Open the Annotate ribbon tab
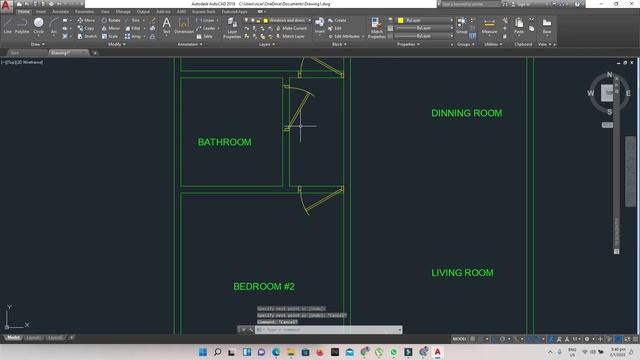Viewport: 640px width, 360px height. [x=60, y=12]
